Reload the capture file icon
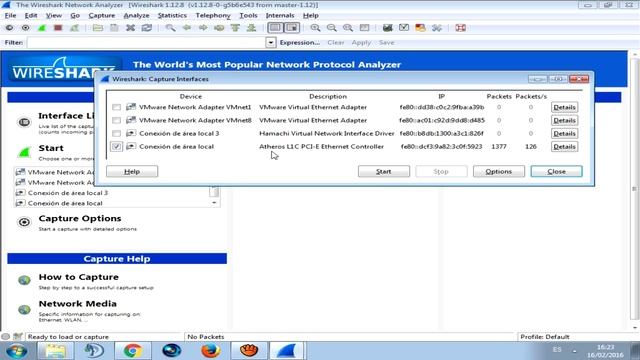The image size is (640, 360). pyautogui.click(x=147, y=28)
